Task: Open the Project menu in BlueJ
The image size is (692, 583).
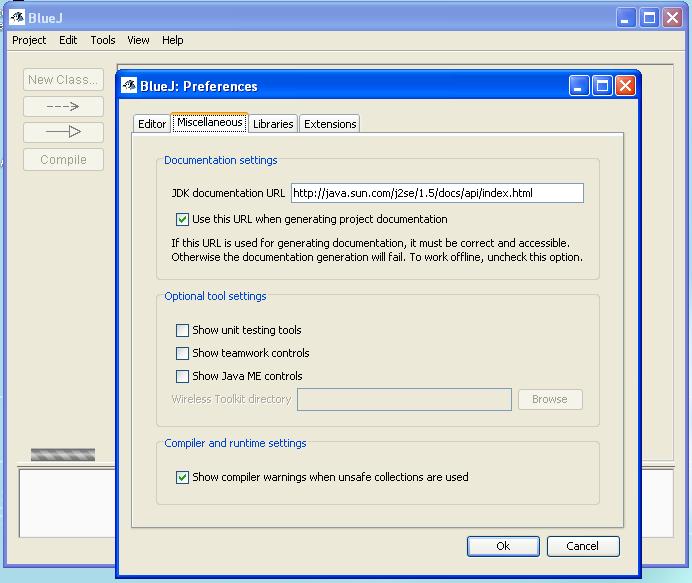Action: [x=29, y=40]
